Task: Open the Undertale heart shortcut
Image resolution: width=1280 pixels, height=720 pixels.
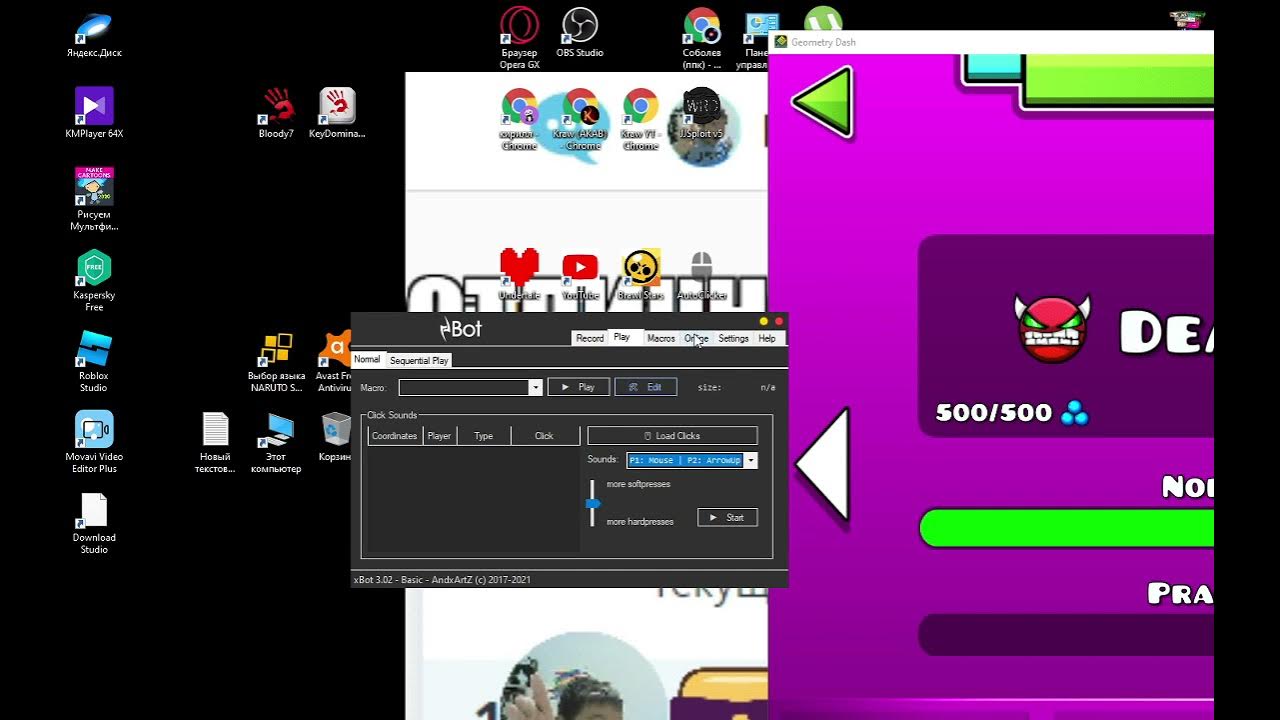Action: click(x=519, y=275)
